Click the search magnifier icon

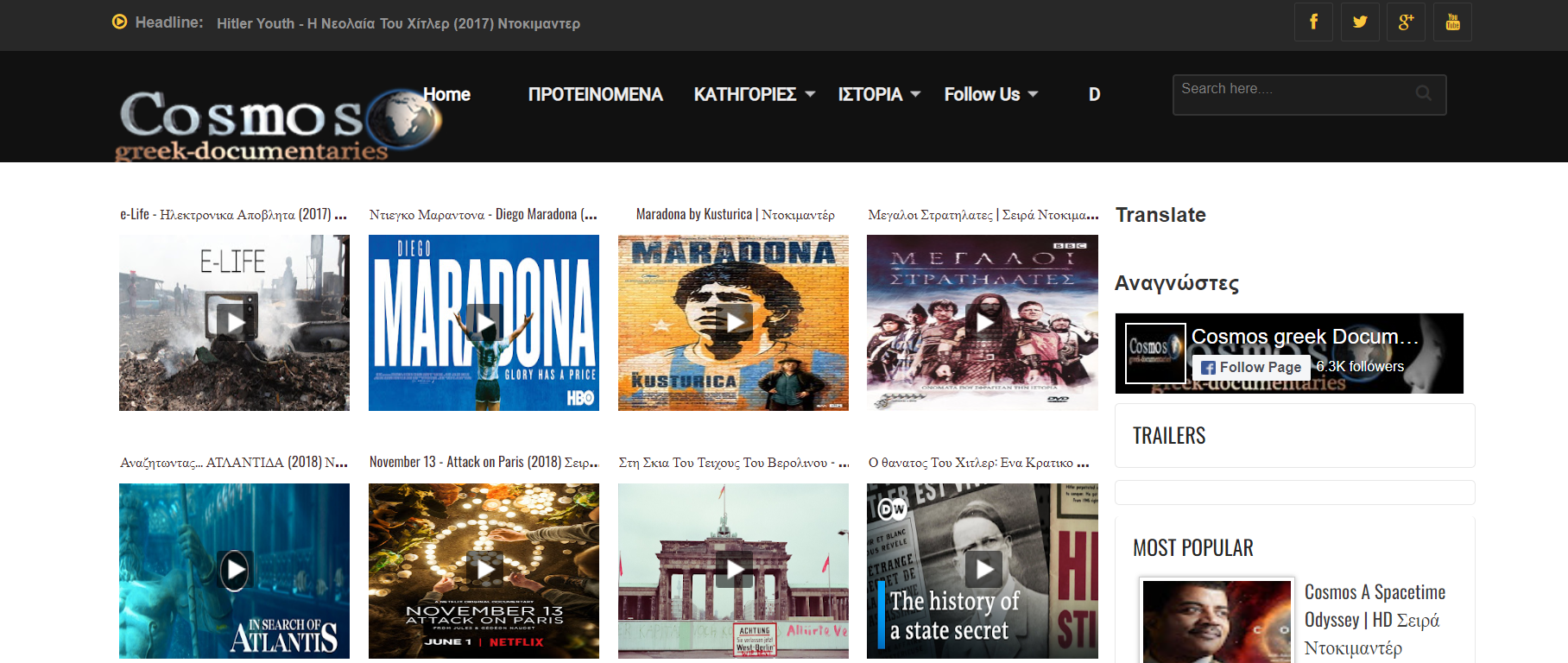(1424, 93)
